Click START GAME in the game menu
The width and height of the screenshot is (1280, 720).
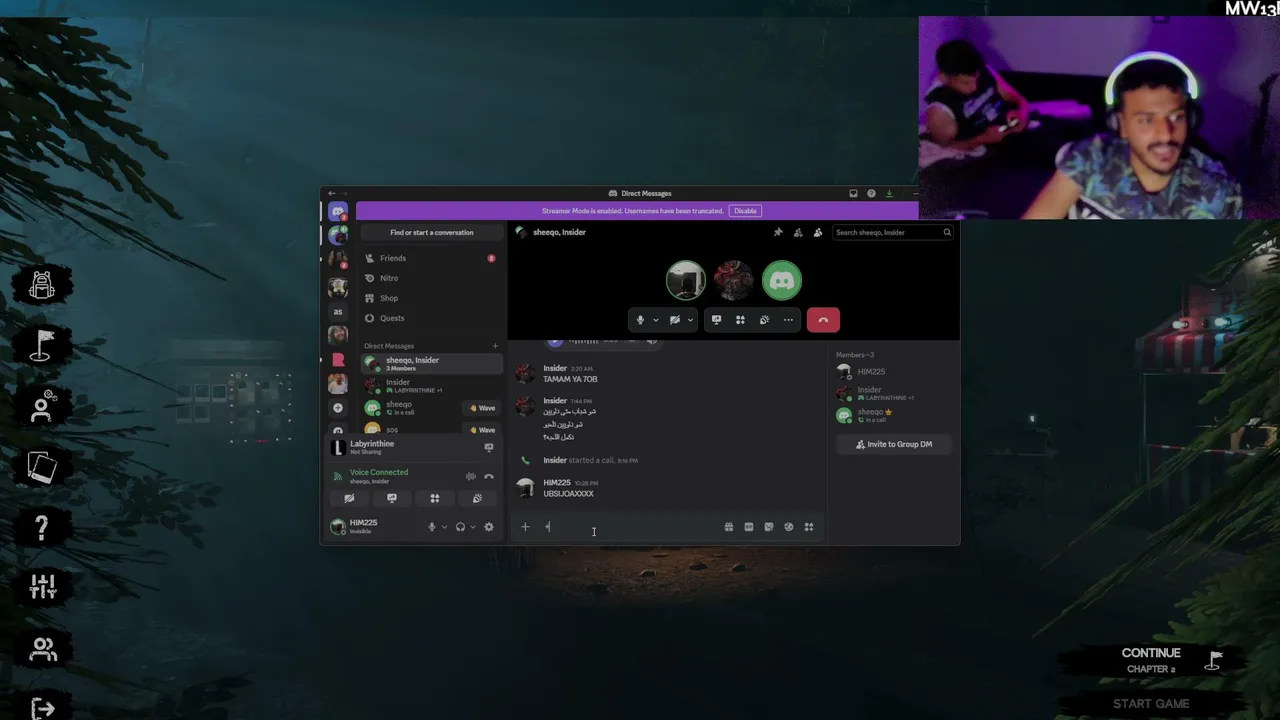[1151, 704]
